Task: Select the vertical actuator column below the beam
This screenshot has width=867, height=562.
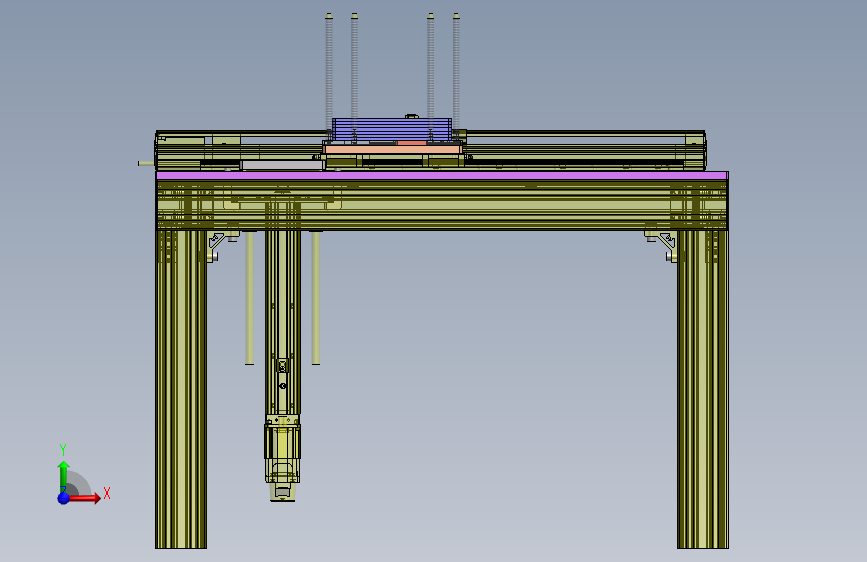Action: coord(283,322)
